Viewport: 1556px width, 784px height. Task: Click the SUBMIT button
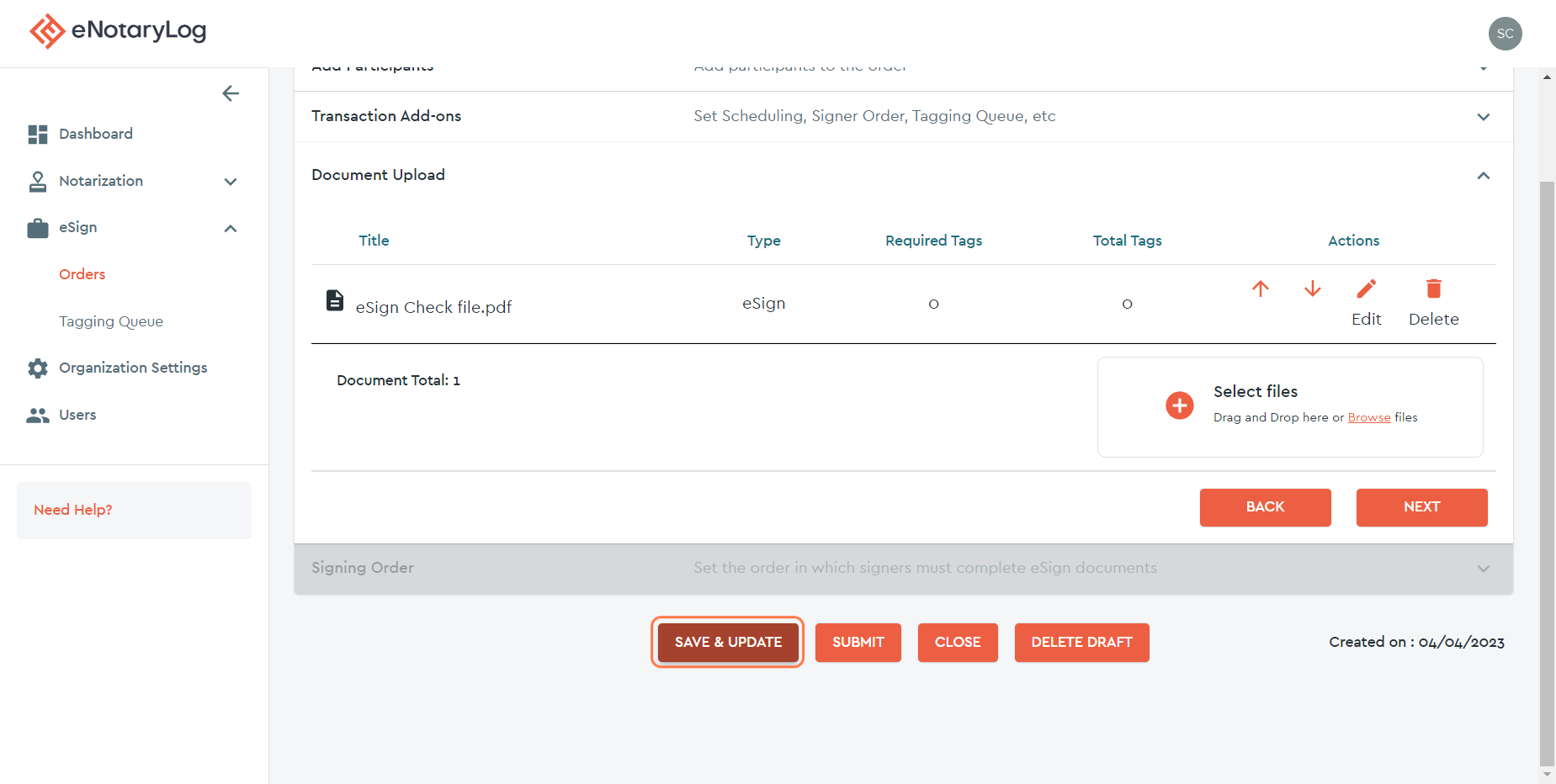pyautogui.click(x=858, y=643)
